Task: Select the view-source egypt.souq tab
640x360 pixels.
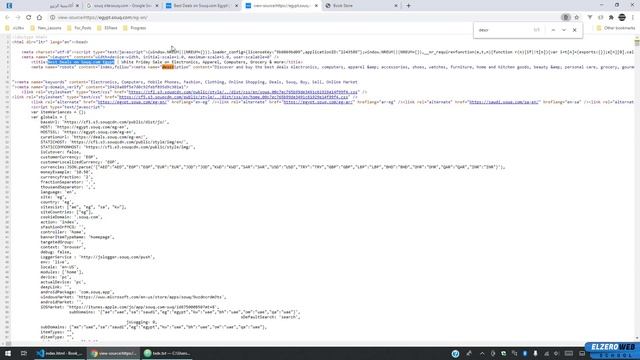Action: tap(281, 6)
